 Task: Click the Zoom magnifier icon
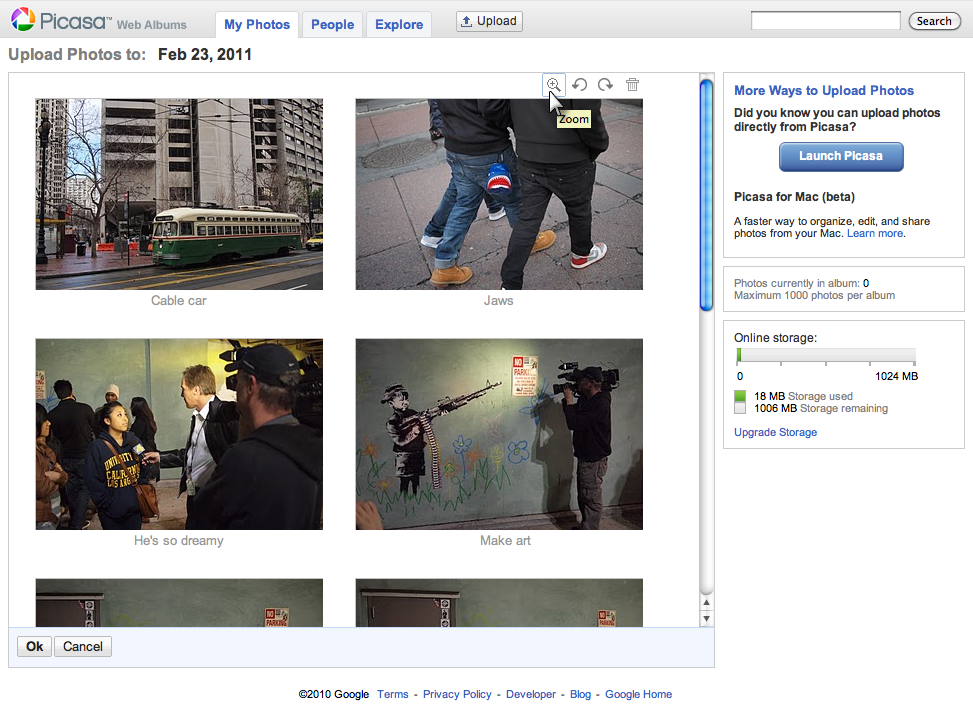coord(553,85)
